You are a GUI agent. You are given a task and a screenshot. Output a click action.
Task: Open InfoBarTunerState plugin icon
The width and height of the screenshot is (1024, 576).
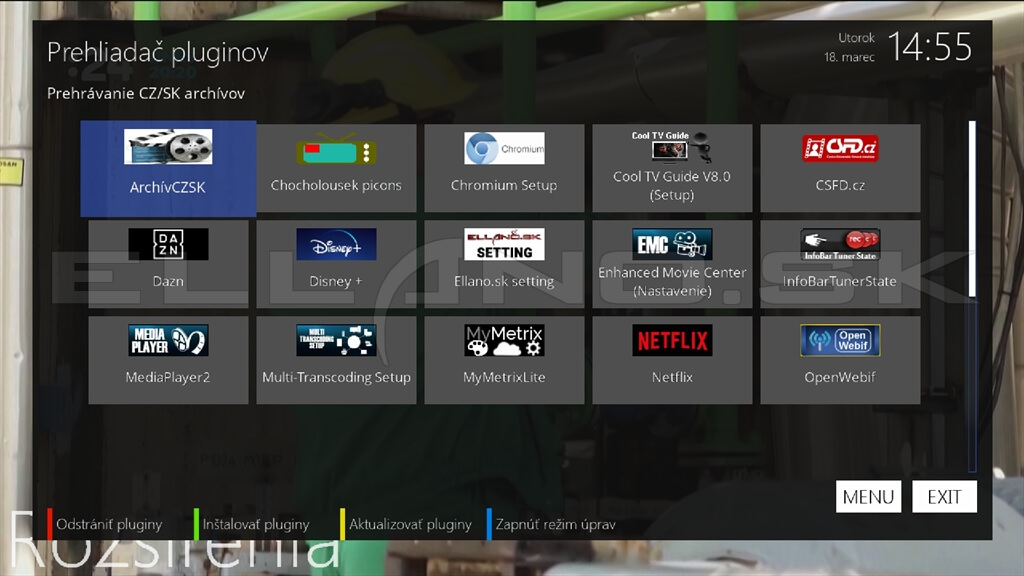tap(840, 244)
